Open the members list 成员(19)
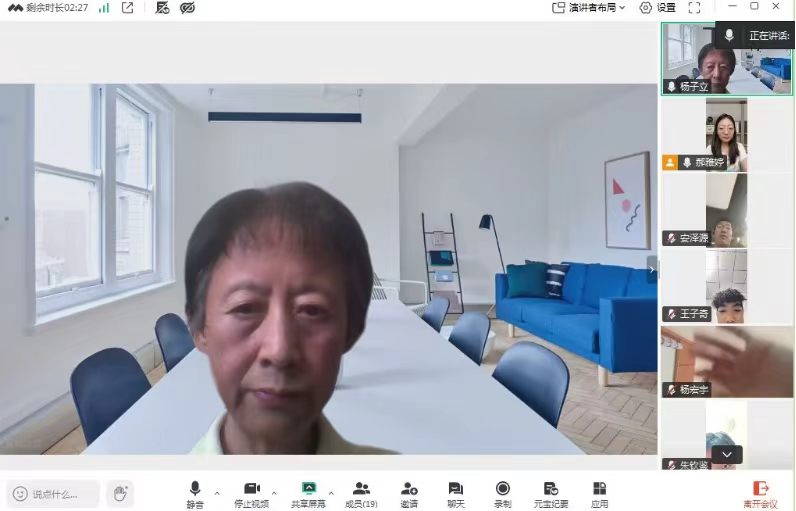This screenshot has width=796, height=511. pos(361,495)
